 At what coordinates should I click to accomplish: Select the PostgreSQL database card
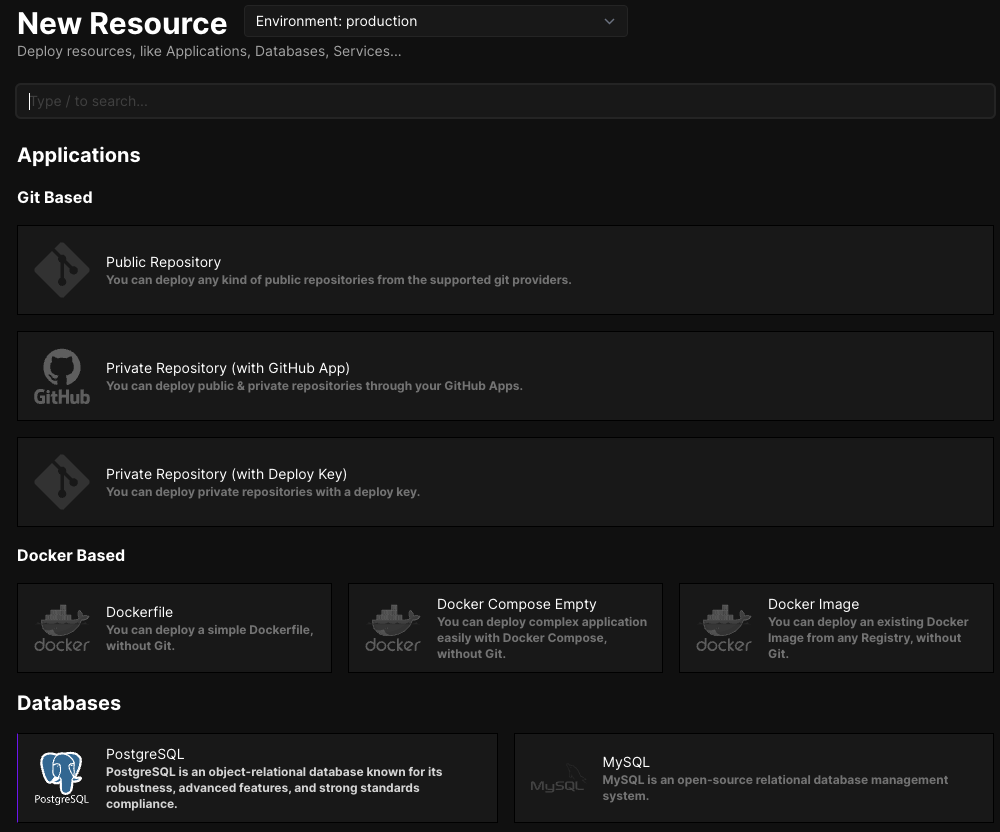(x=256, y=777)
